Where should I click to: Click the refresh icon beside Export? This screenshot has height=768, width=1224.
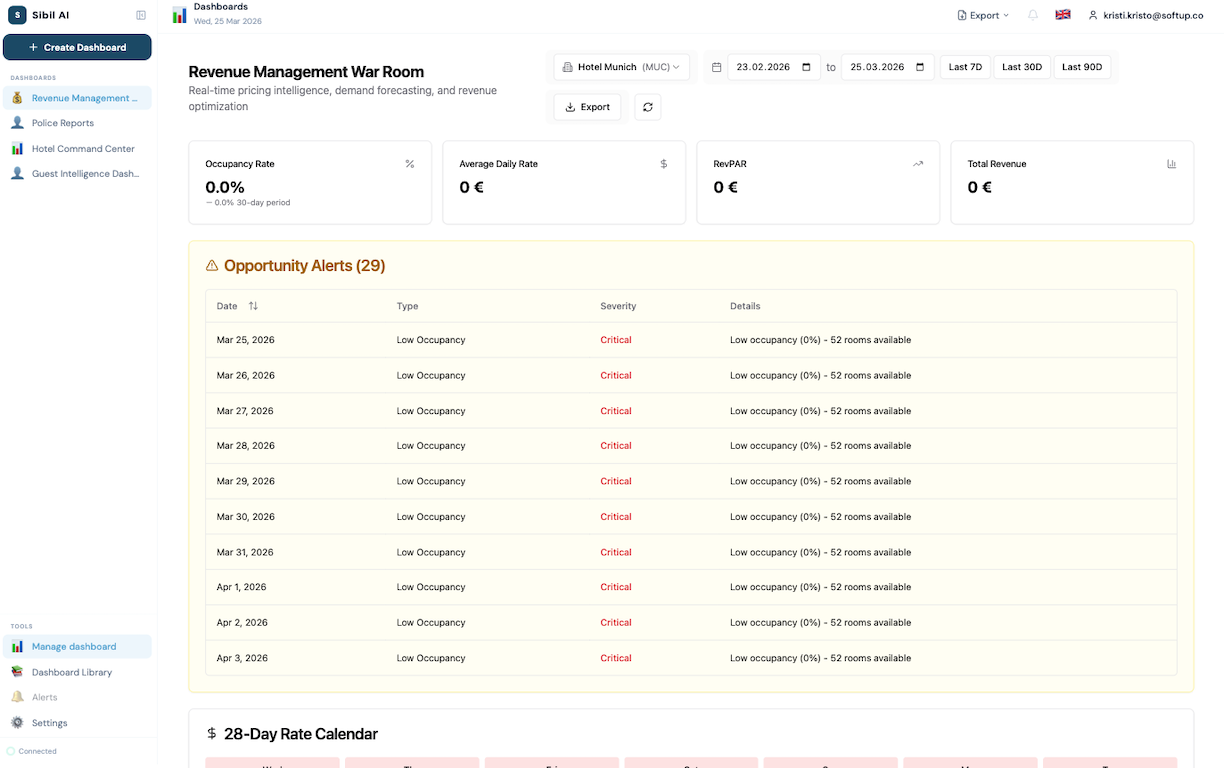pos(647,106)
